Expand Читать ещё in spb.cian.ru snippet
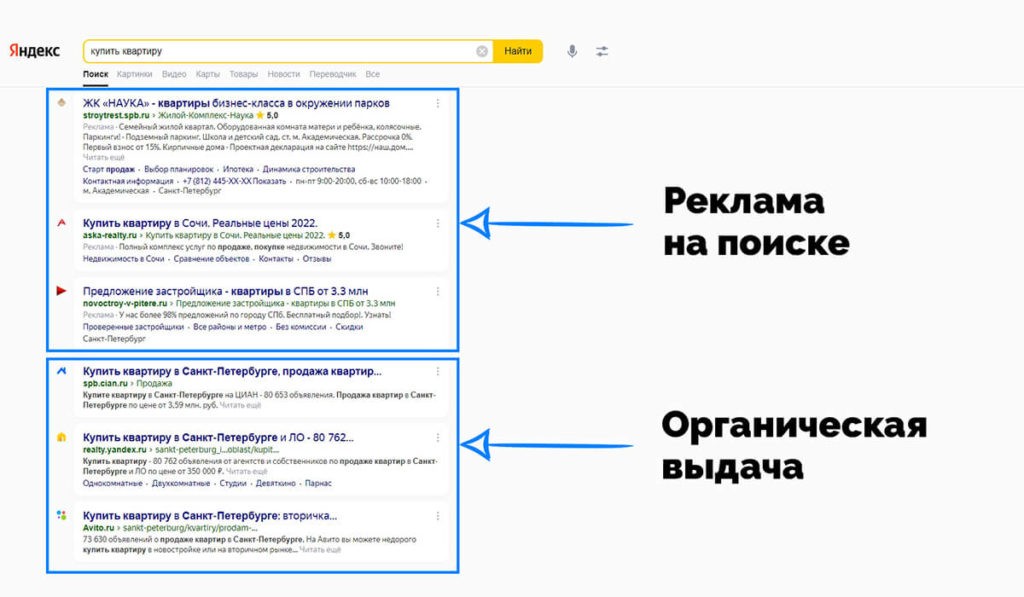This screenshot has height=597, width=1024. (240, 405)
